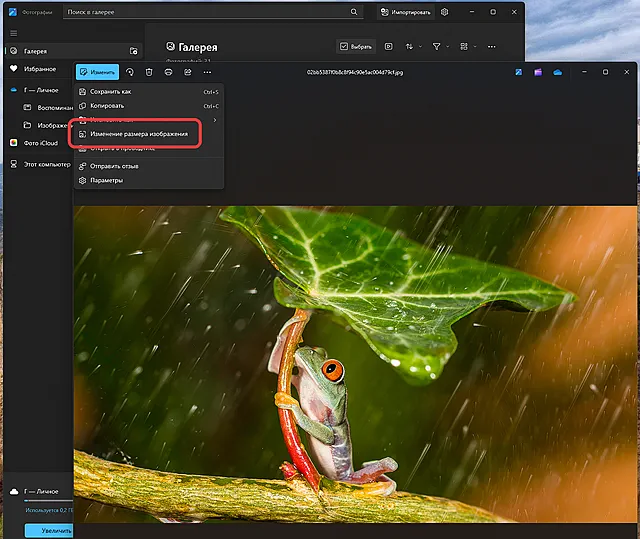The image size is (640, 539).
Task: Toggle the hamburger navigation menu in gallery
Action: click(x=14, y=33)
